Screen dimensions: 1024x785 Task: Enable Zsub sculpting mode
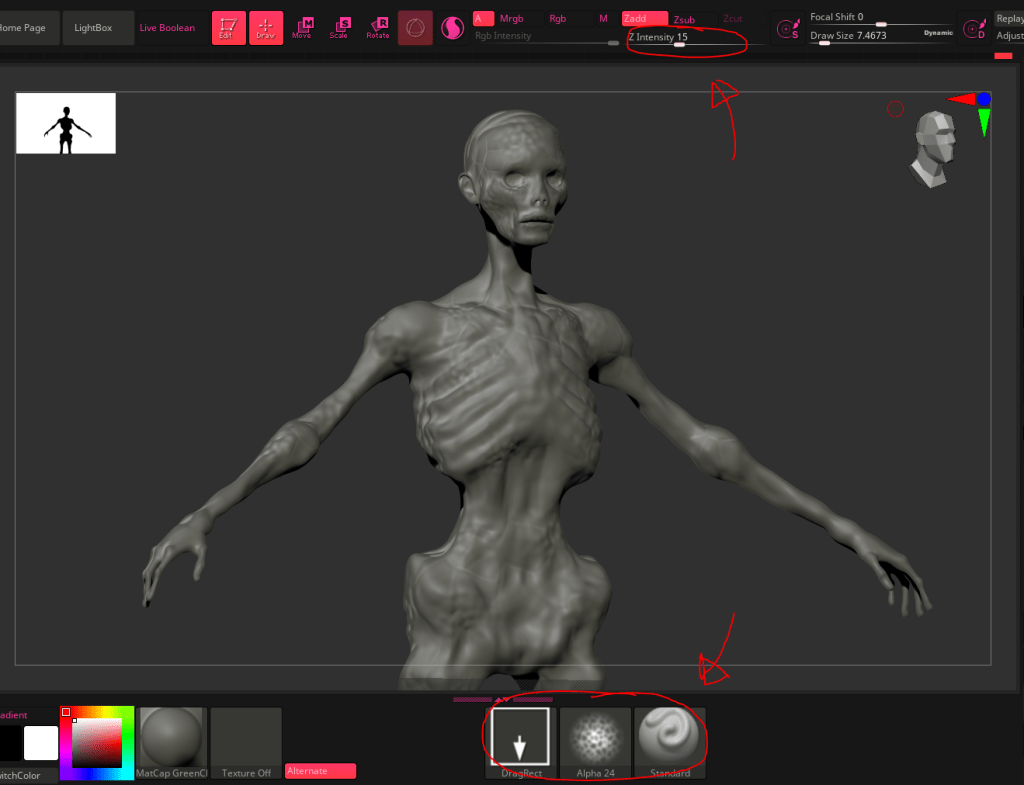coord(684,19)
